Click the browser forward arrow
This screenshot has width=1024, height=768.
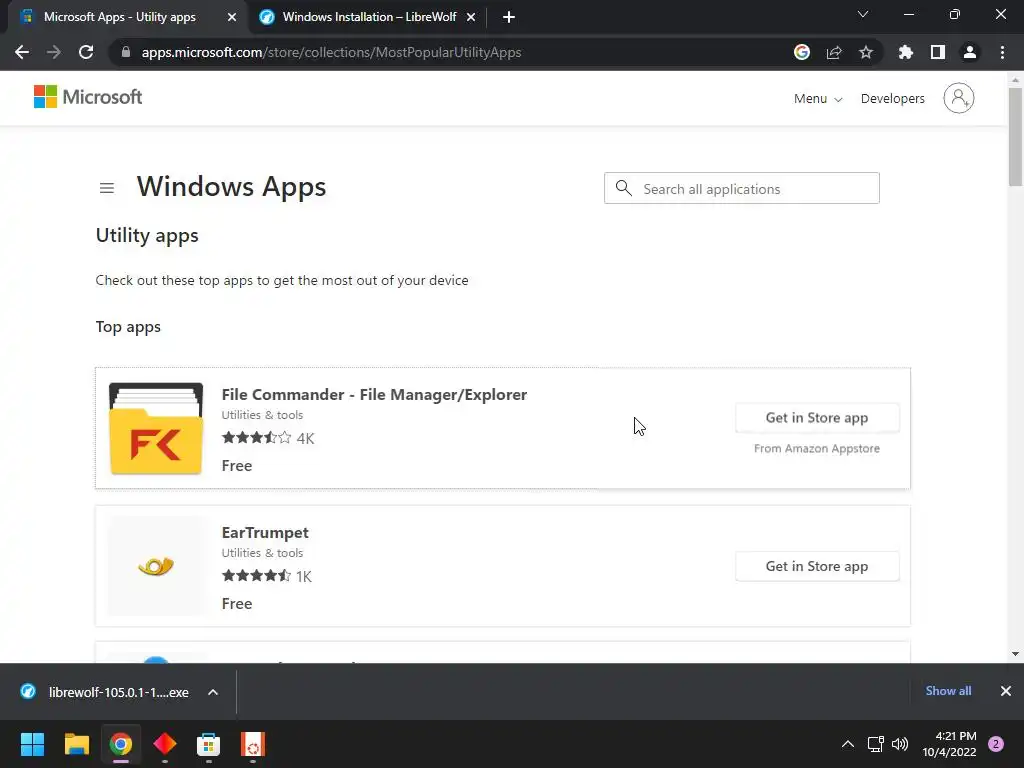coord(54,52)
